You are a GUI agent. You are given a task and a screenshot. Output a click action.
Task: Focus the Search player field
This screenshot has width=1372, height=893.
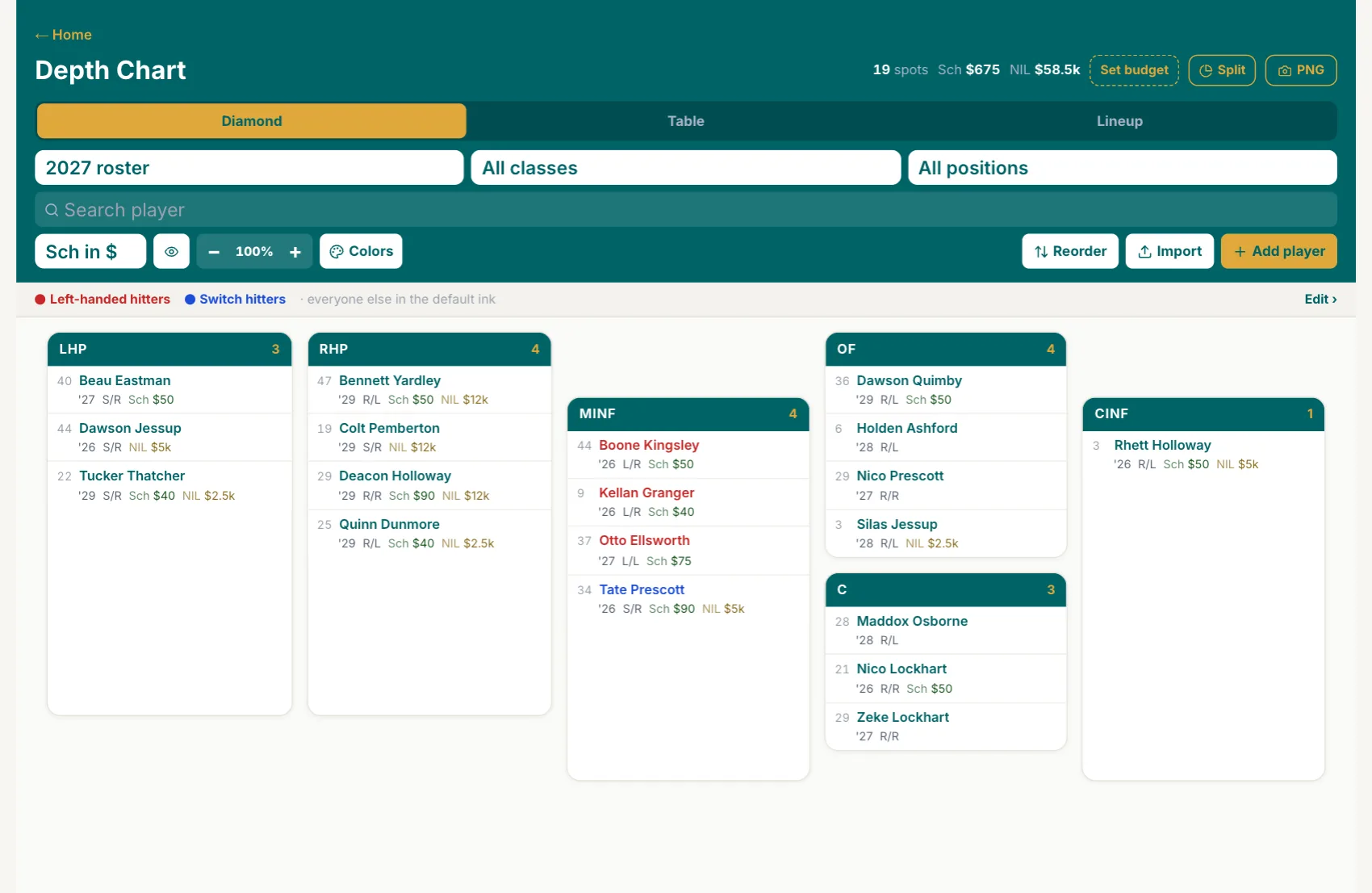686,210
